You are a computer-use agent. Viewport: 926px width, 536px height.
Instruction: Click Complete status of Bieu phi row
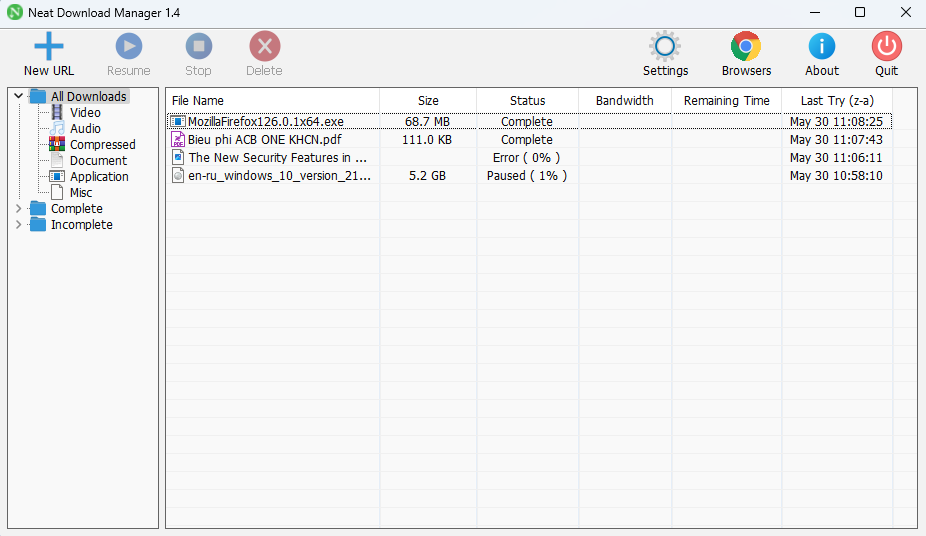pos(527,139)
